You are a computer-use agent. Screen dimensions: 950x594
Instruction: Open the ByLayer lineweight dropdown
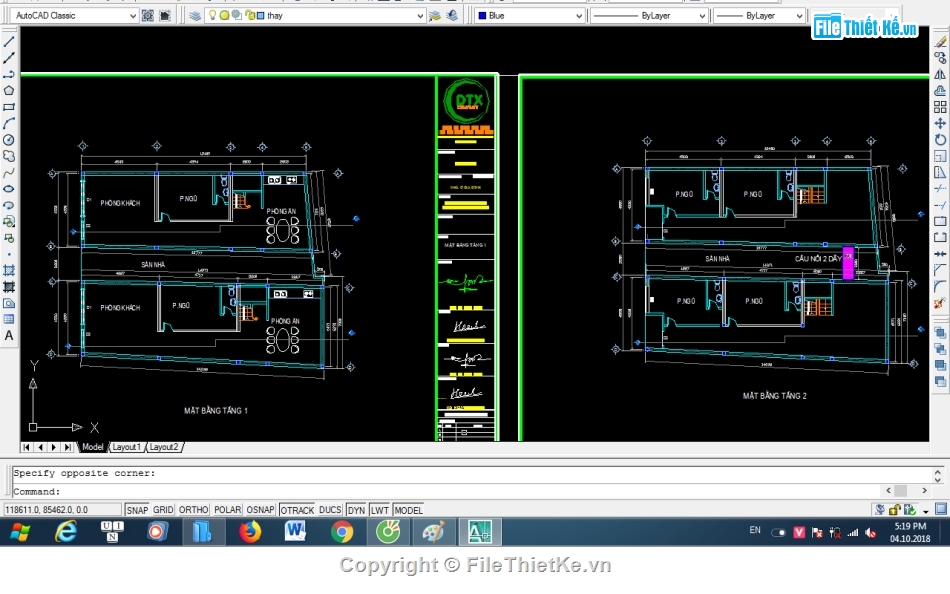[759, 16]
